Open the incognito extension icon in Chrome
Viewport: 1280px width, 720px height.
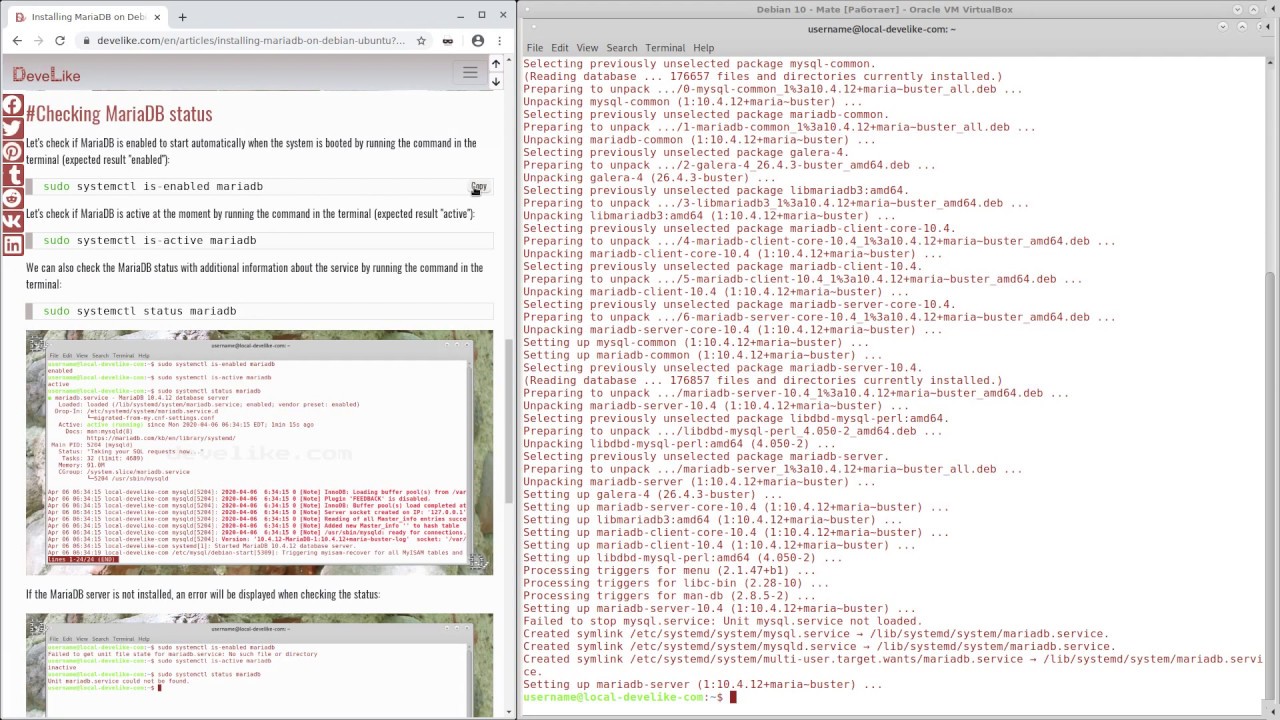point(448,41)
